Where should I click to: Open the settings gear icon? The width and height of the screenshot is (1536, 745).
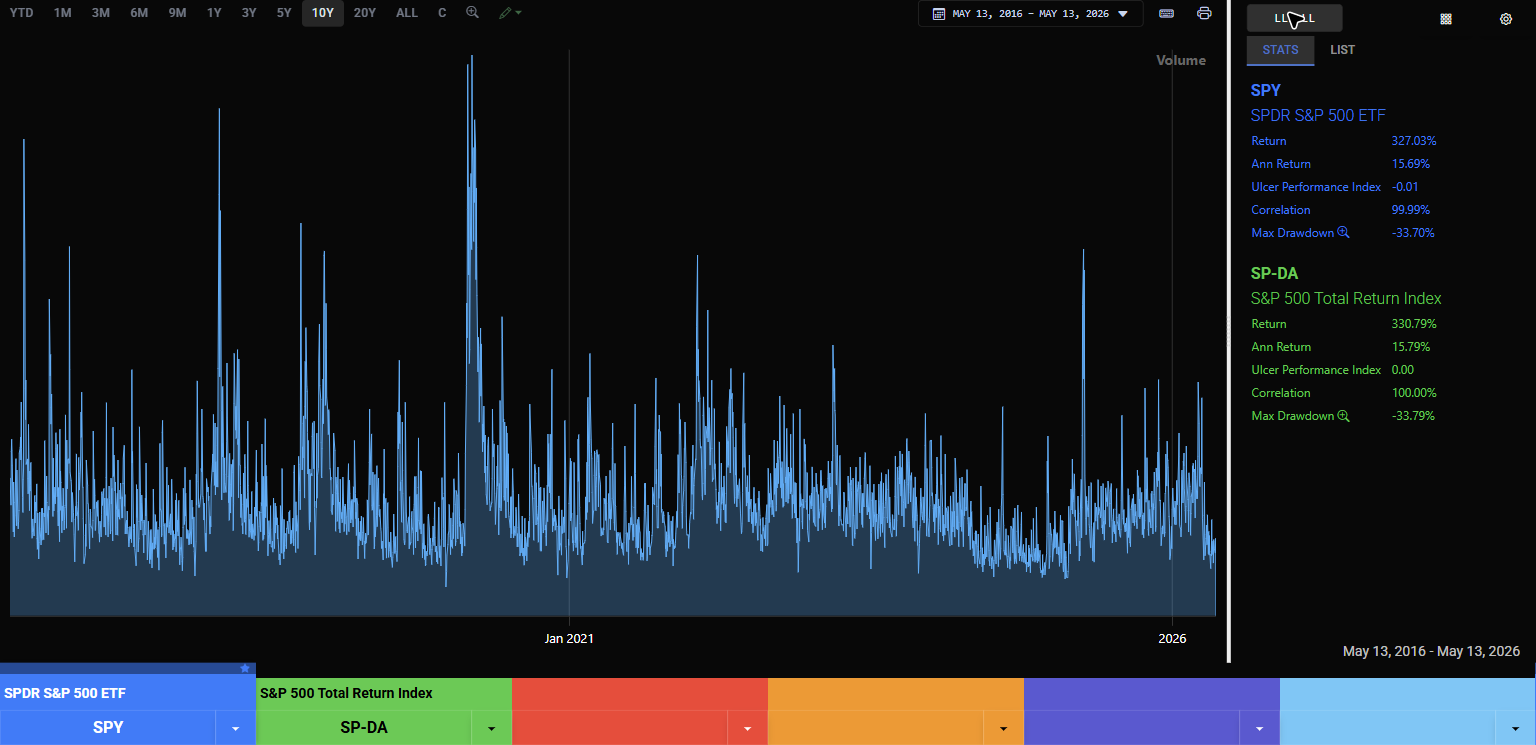click(1506, 19)
